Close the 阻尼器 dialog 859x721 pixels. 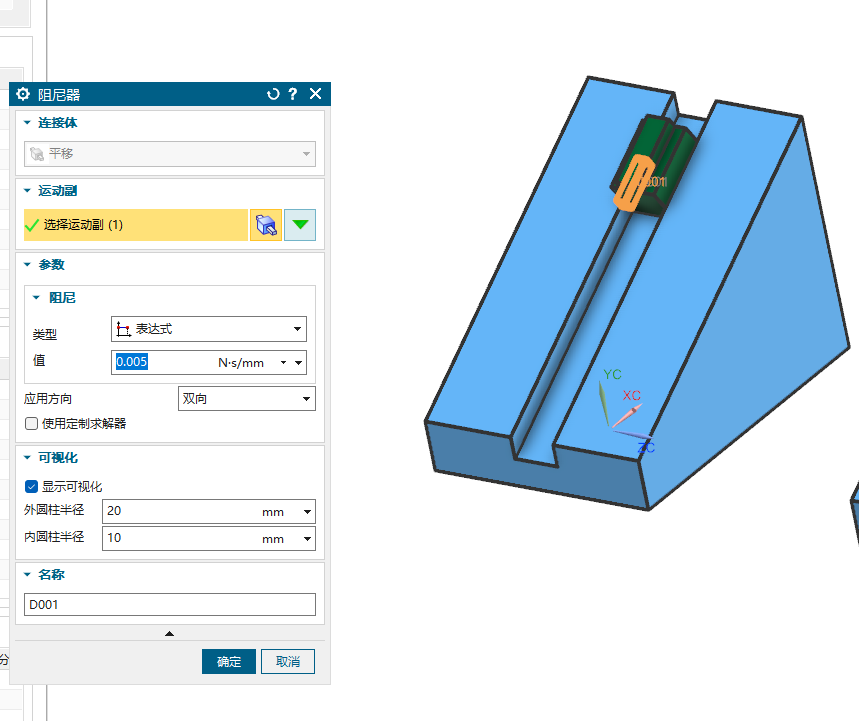click(x=316, y=94)
